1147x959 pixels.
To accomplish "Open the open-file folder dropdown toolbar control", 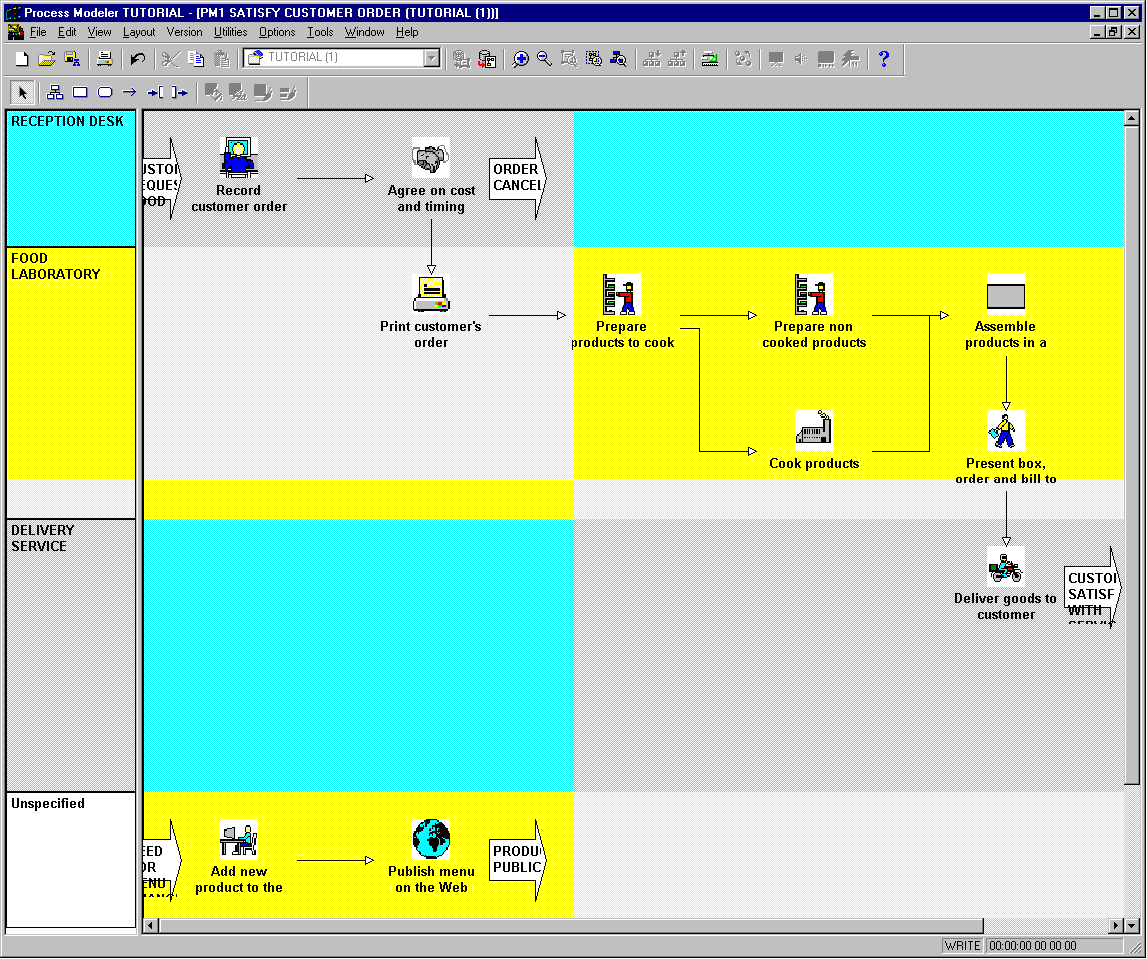I will tap(47, 59).
